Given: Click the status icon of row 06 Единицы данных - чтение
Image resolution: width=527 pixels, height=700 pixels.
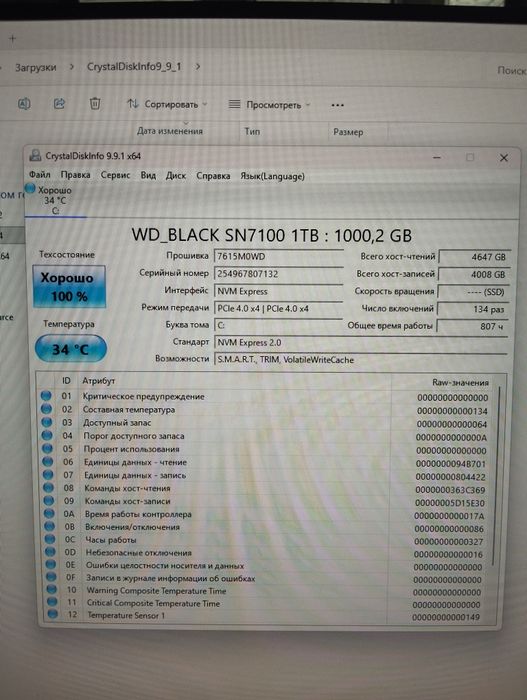Looking at the screenshot, I should pyautogui.click(x=48, y=461).
